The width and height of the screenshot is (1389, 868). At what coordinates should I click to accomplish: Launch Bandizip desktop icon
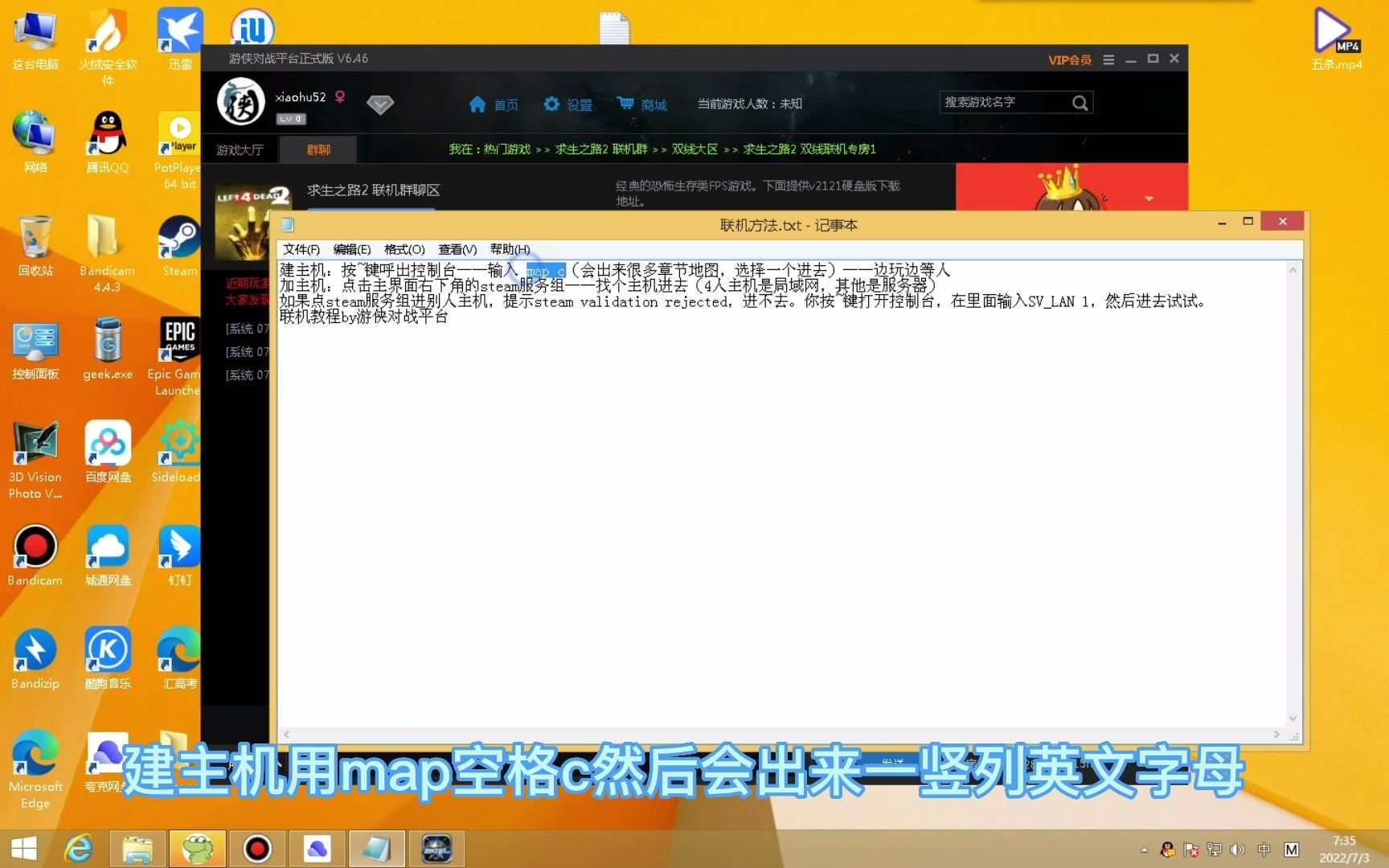pyautogui.click(x=35, y=657)
